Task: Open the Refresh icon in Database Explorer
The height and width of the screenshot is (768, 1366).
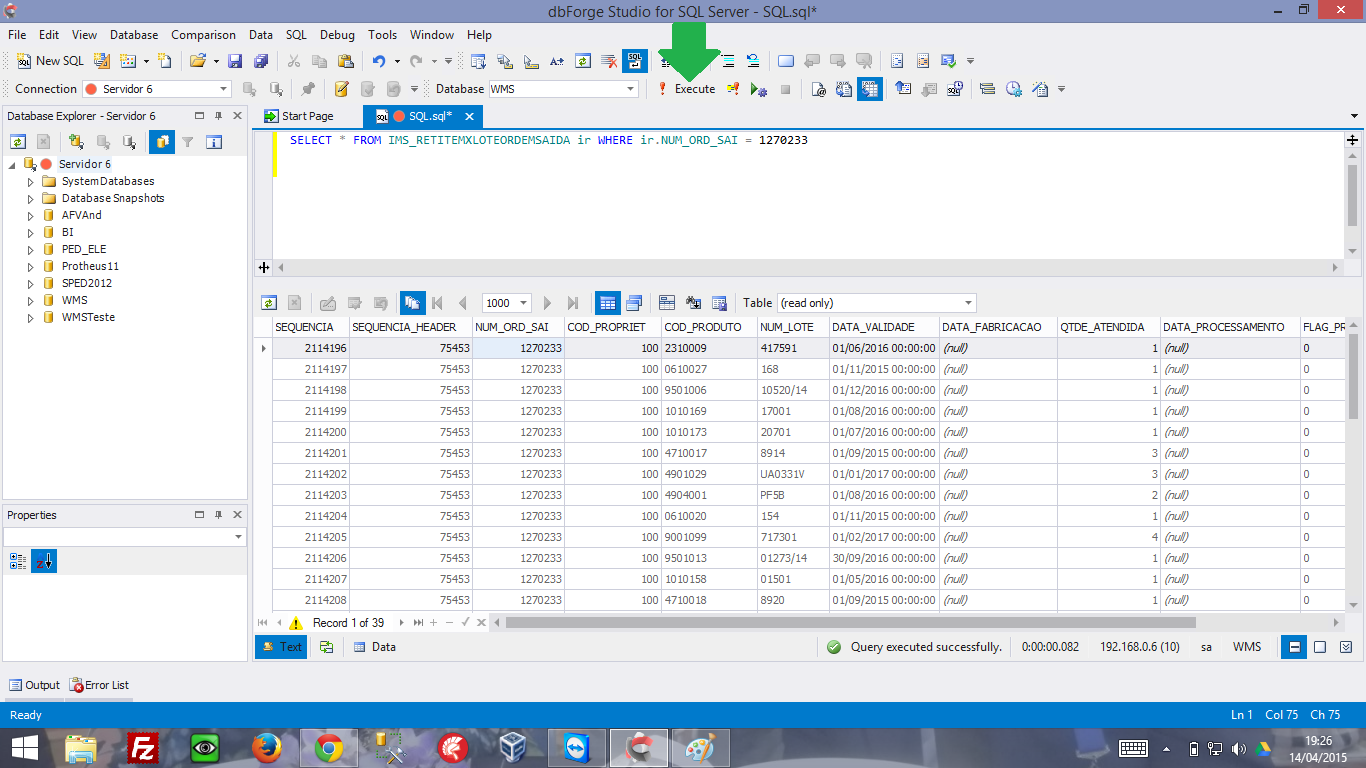Action: coord(18,141)
